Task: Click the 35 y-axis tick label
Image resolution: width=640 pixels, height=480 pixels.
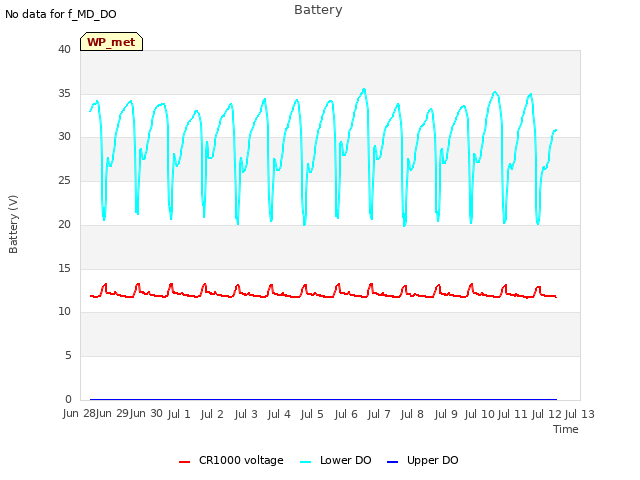Action: (x=64, y=93)
